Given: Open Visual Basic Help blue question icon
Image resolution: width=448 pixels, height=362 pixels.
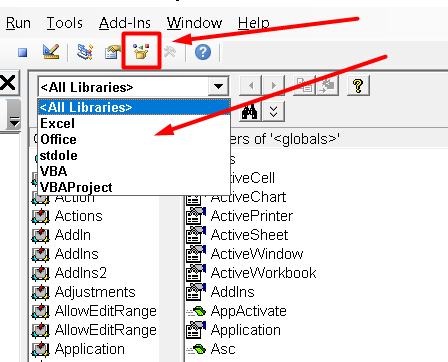Looking at the screenshot, I should pyautogui.click(x=203, y=52).
